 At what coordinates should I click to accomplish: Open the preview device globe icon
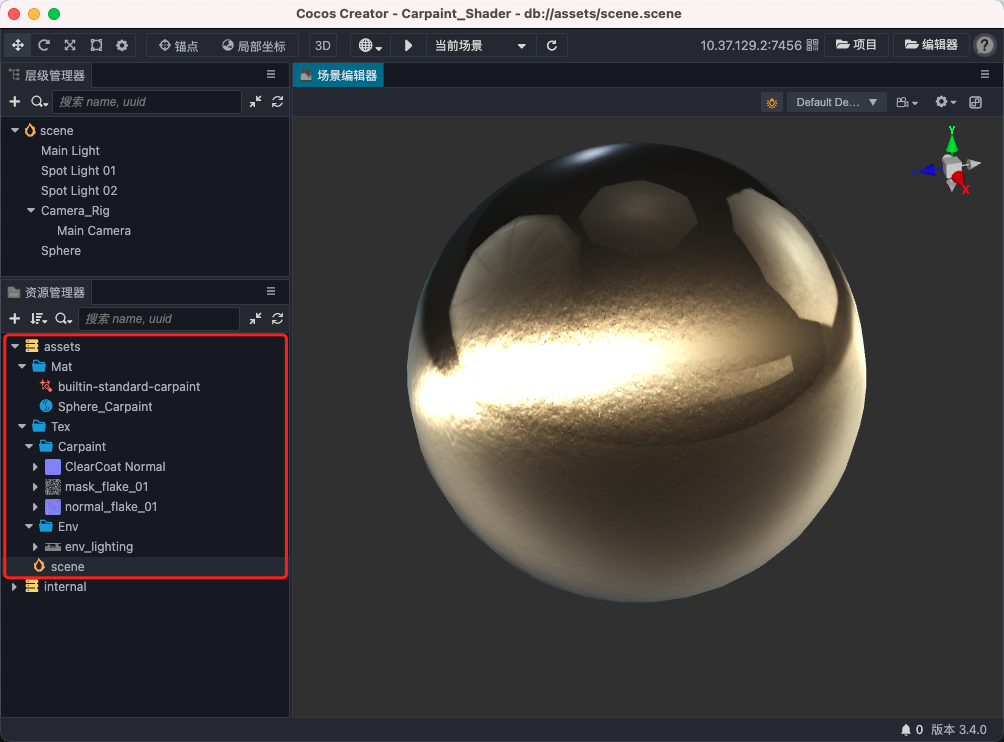click(368, 45)
